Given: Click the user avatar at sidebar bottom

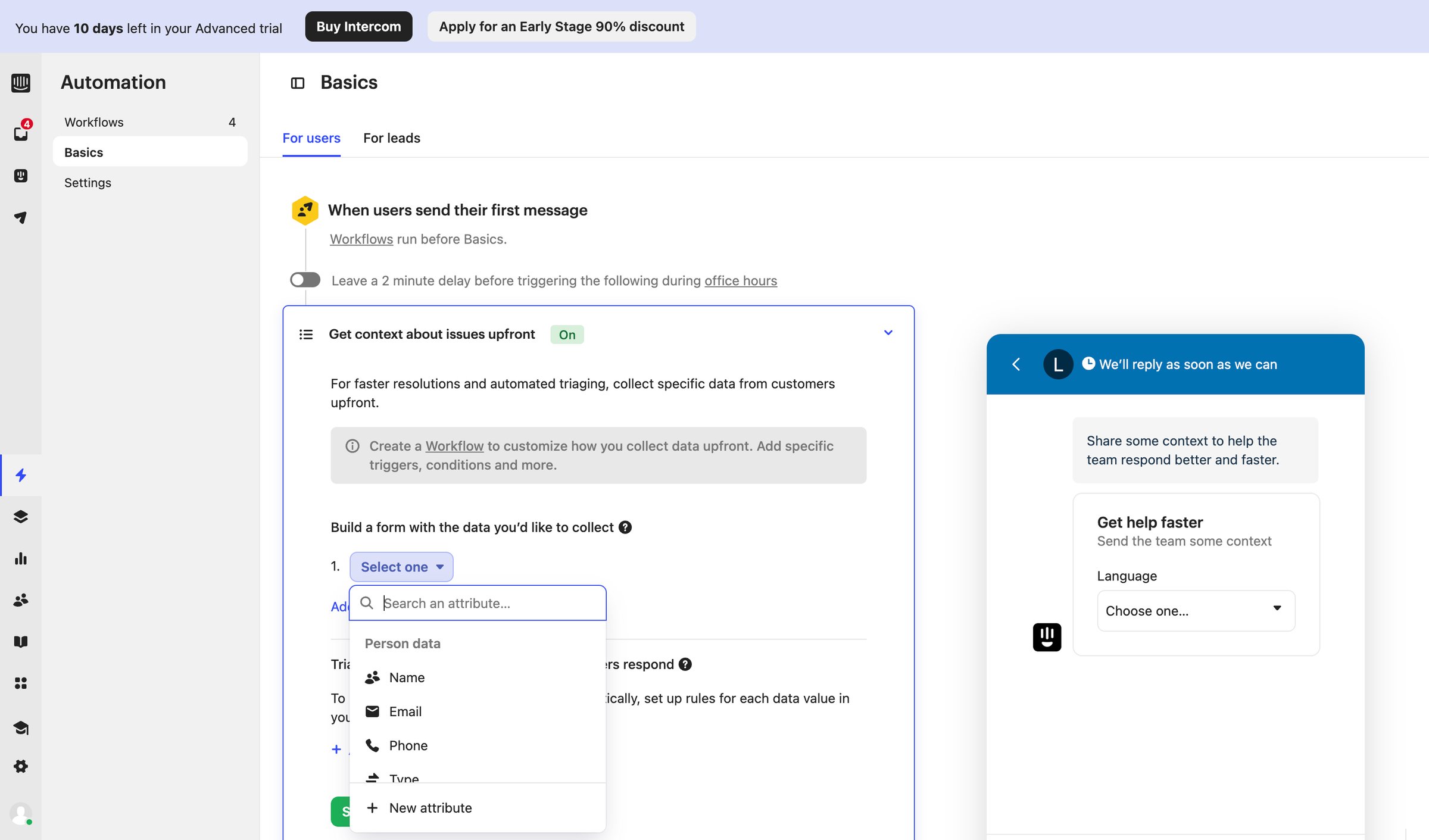Looking at the screenshot, I should (x=21, y=814).
